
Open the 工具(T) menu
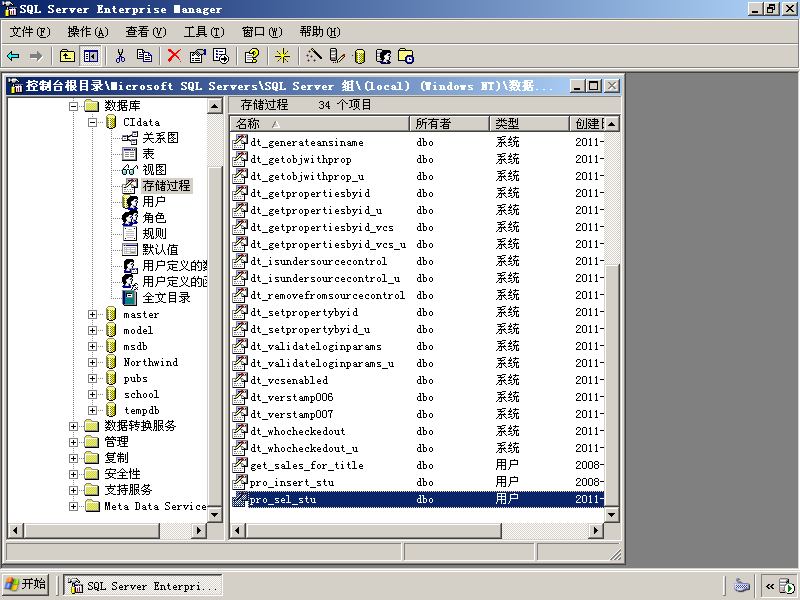(x=204, y=32)
